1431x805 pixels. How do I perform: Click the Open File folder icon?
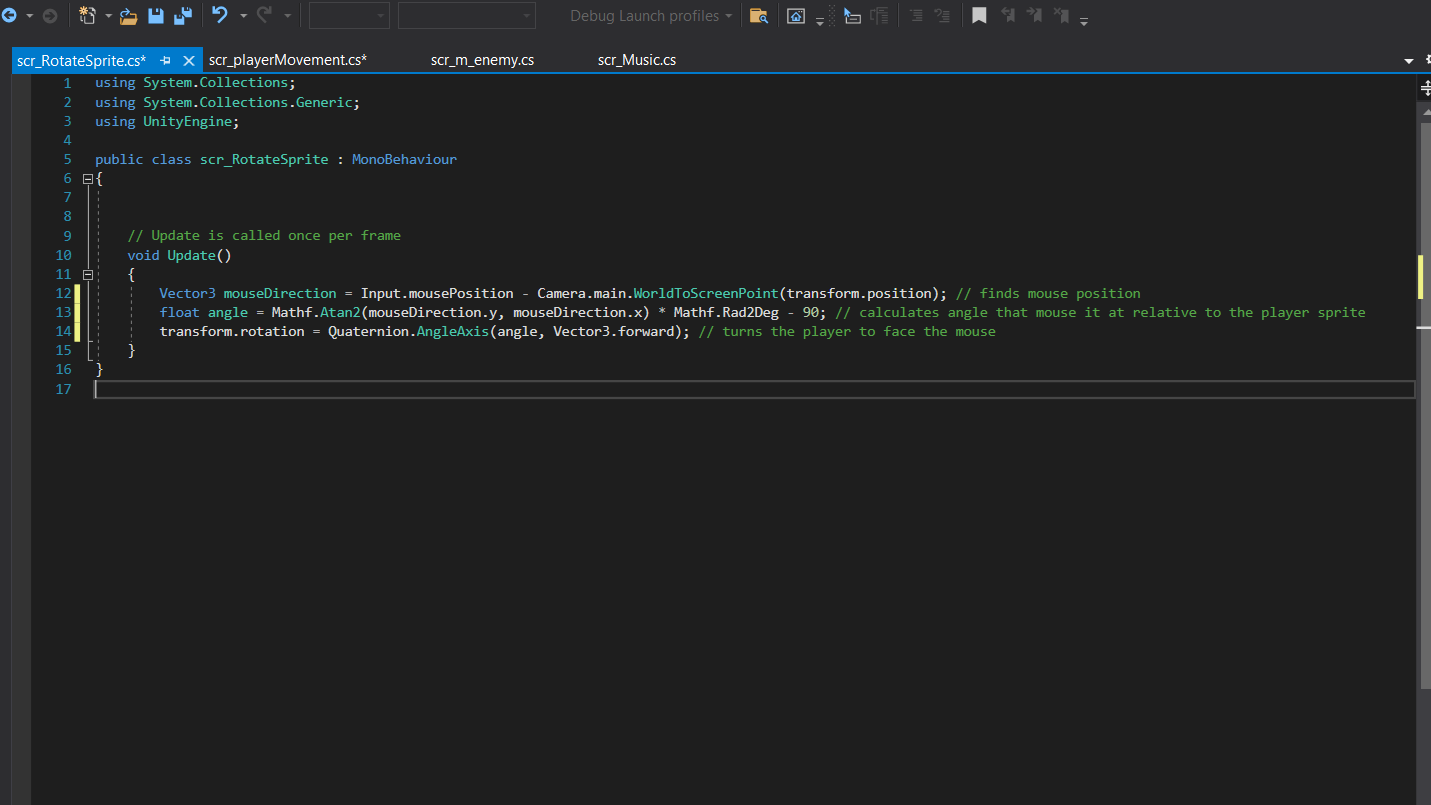(129, 16)
